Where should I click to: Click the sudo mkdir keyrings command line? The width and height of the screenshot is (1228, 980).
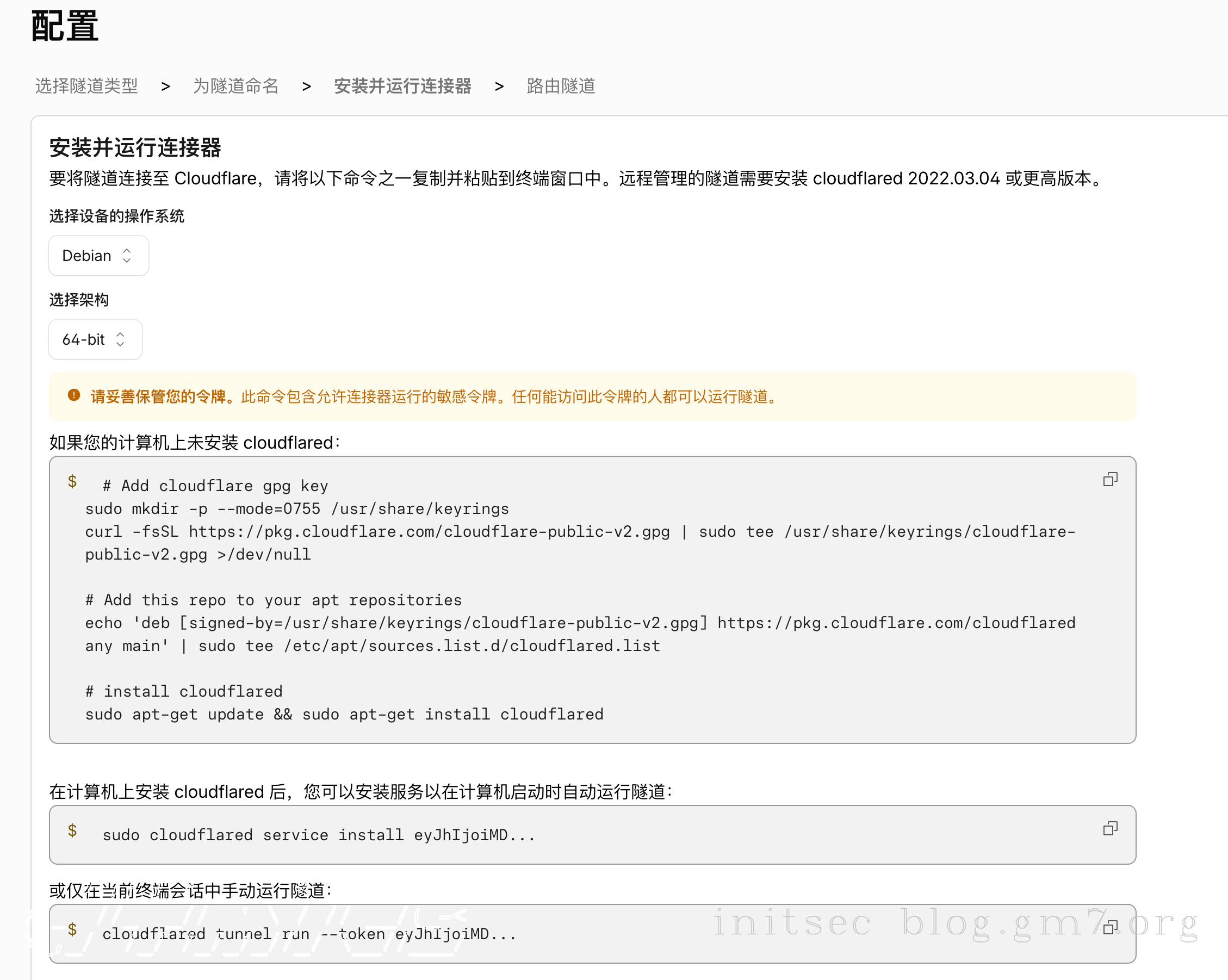tap(297, 509)
